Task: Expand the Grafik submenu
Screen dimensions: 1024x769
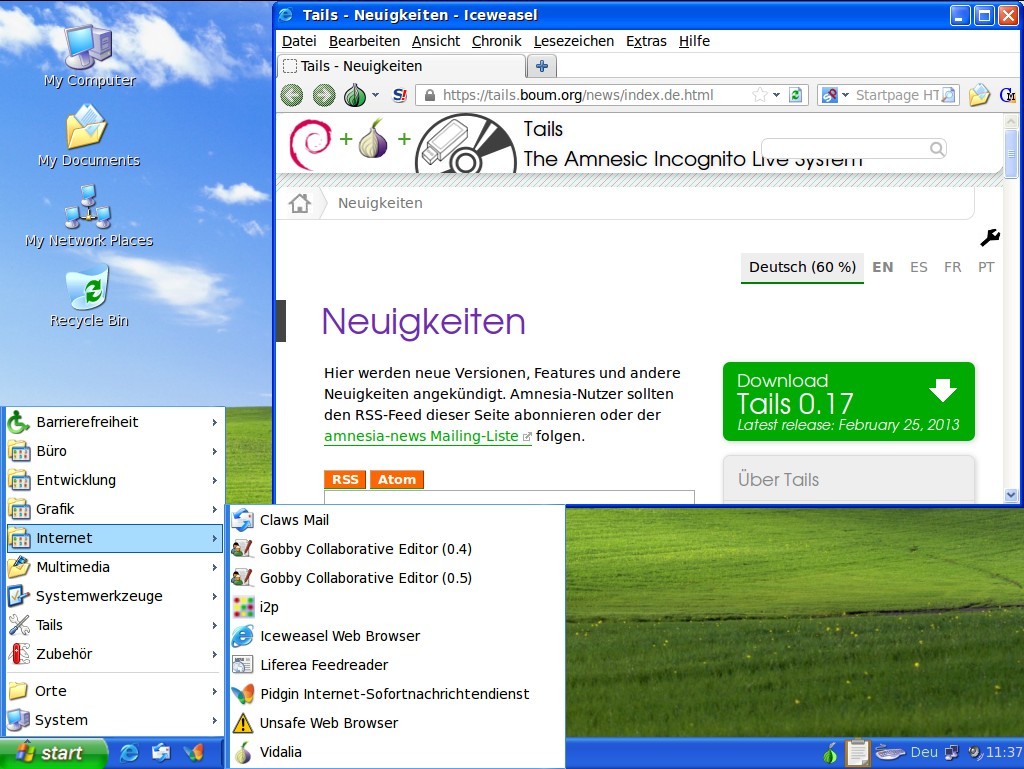Action: (x=115, y=509)
